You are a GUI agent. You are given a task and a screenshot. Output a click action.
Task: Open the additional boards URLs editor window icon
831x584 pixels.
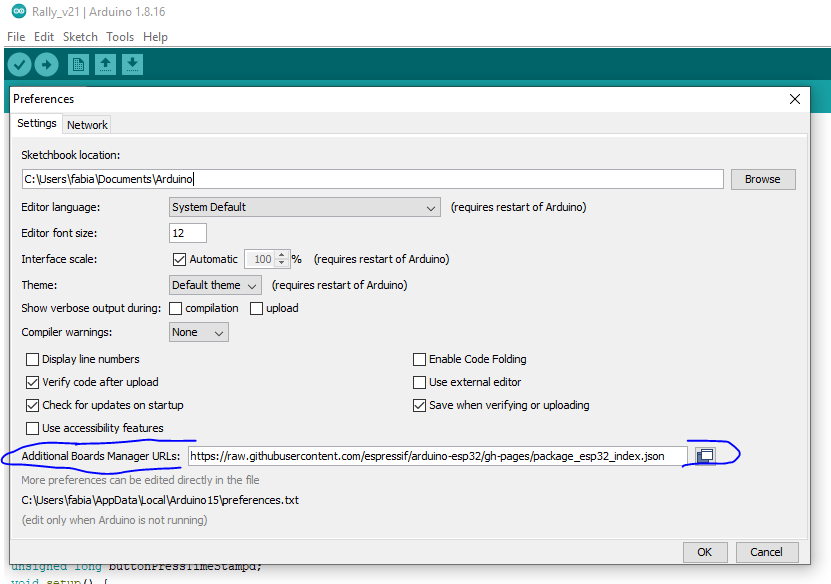[705, 456]
